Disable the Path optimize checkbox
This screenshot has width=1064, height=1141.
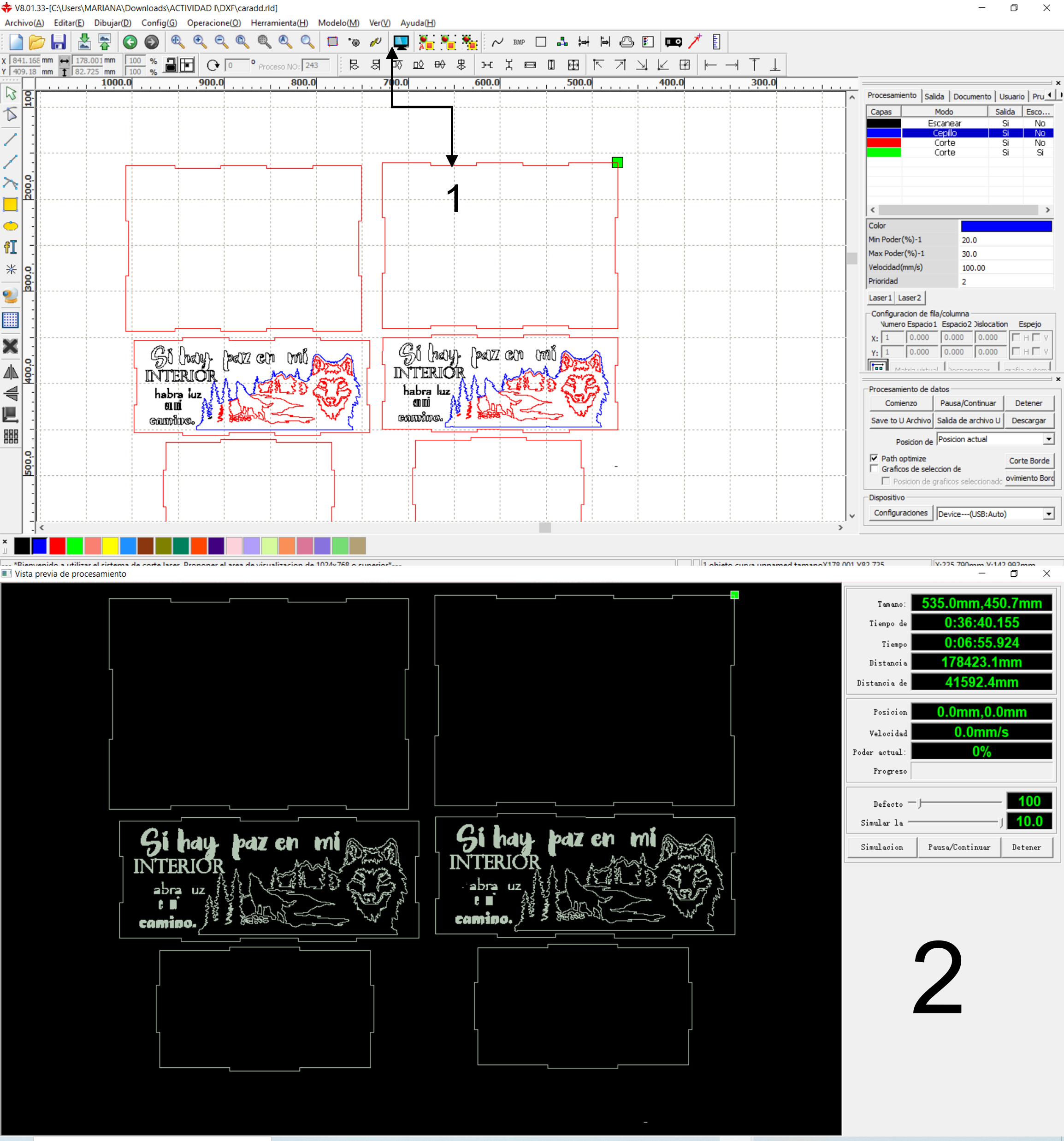[874, 458]
